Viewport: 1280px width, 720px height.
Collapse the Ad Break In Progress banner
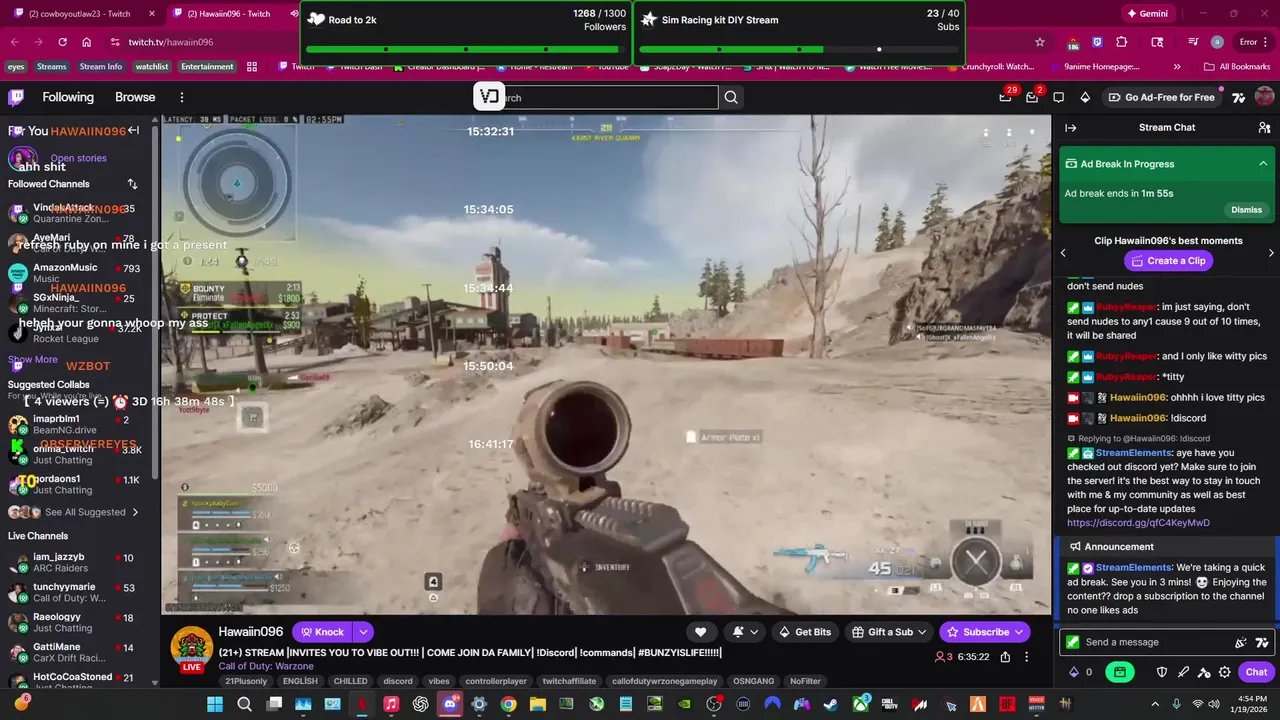[1263, 164]
